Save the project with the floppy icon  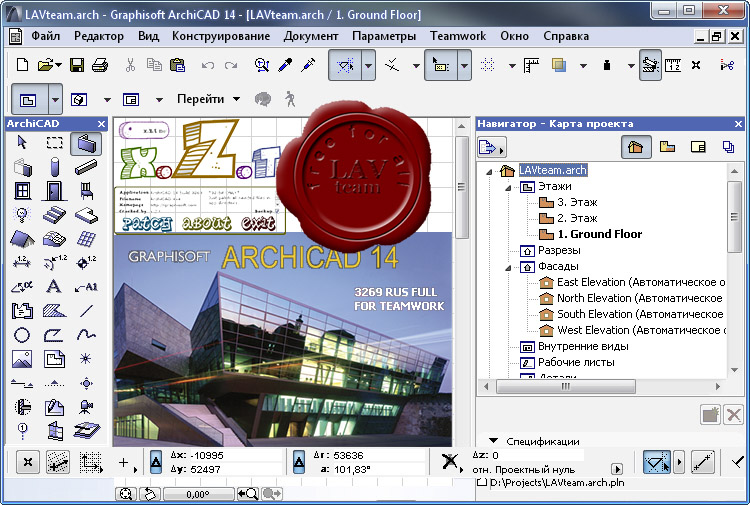tap(77, 65)
